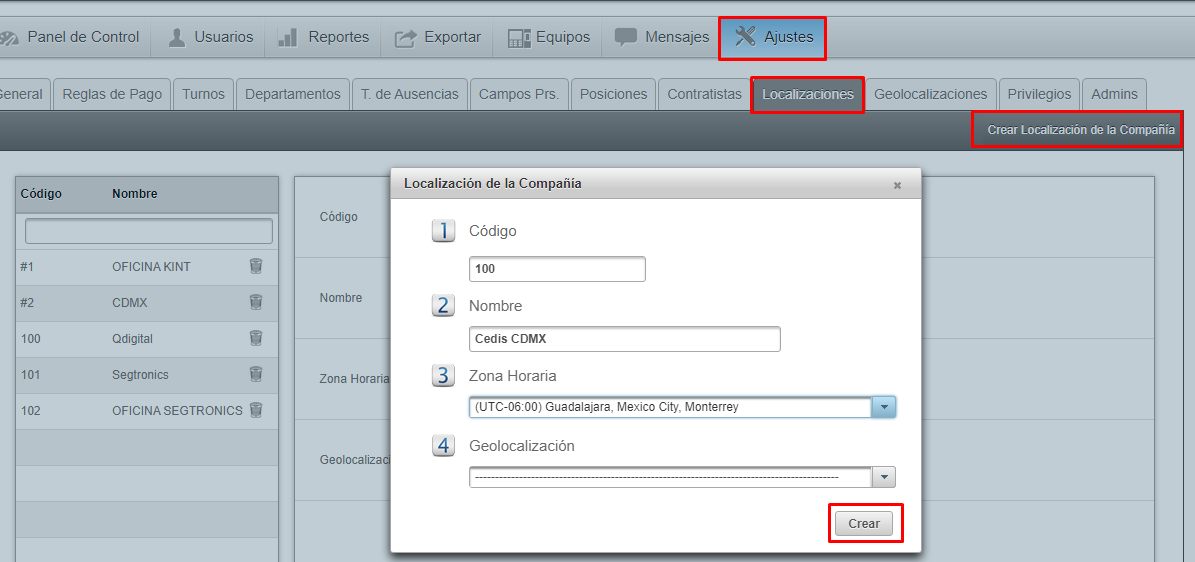Select the Departamentos tab
1195x562 pixels.
pos(292,94)
